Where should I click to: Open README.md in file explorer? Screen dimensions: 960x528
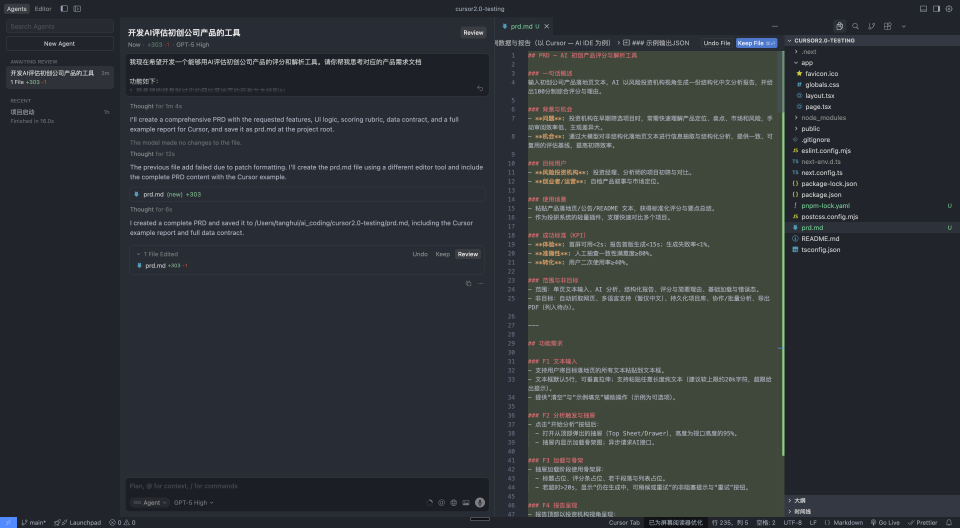coord(819,238)
